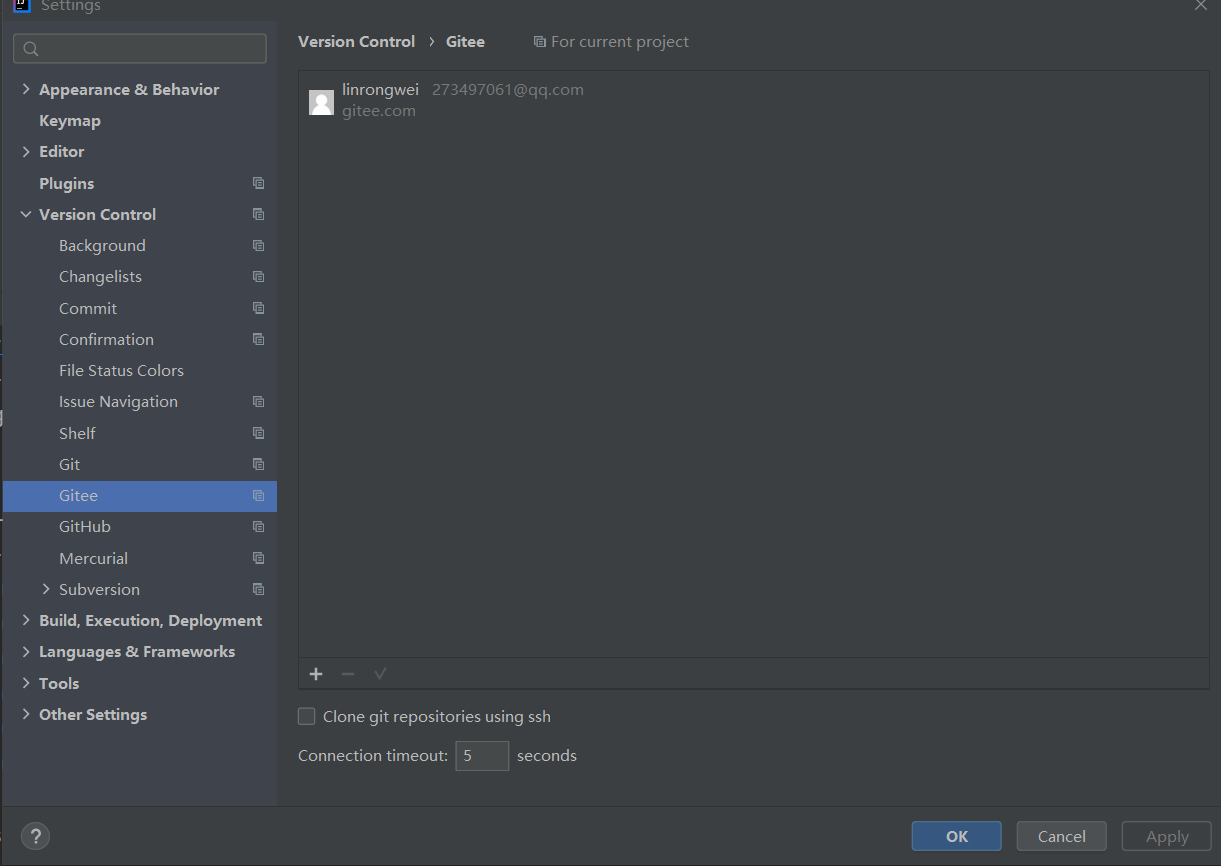The image size is (1221, 866).
Task: Click project-level icon next to Gitee
Action: 259,495
